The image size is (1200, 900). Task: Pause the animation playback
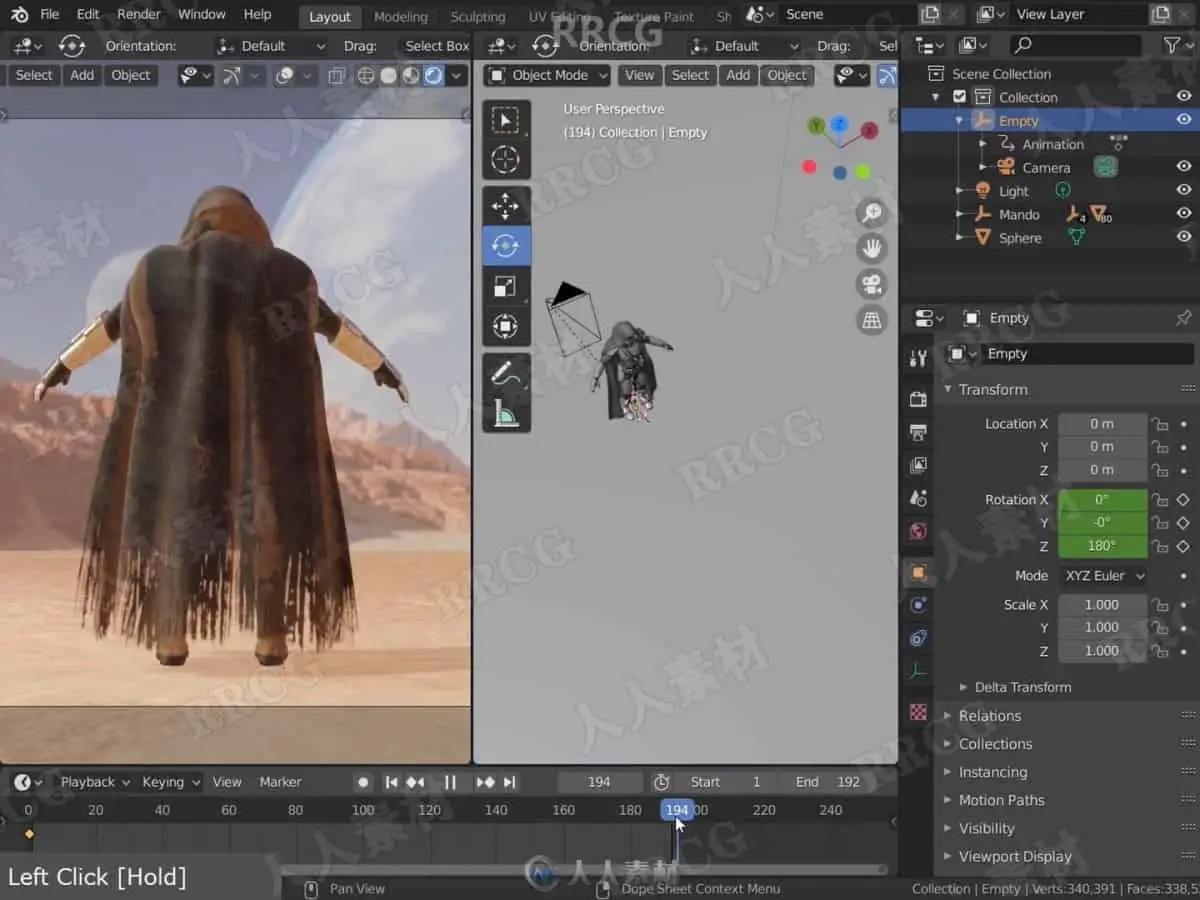(450, 782)
